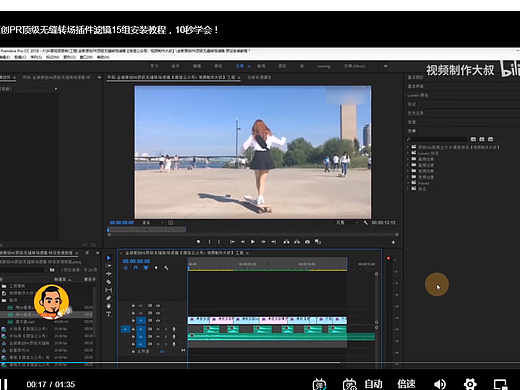Toggle linked selection in the timeline
This screenshot has width=520, height=390.
146,268
